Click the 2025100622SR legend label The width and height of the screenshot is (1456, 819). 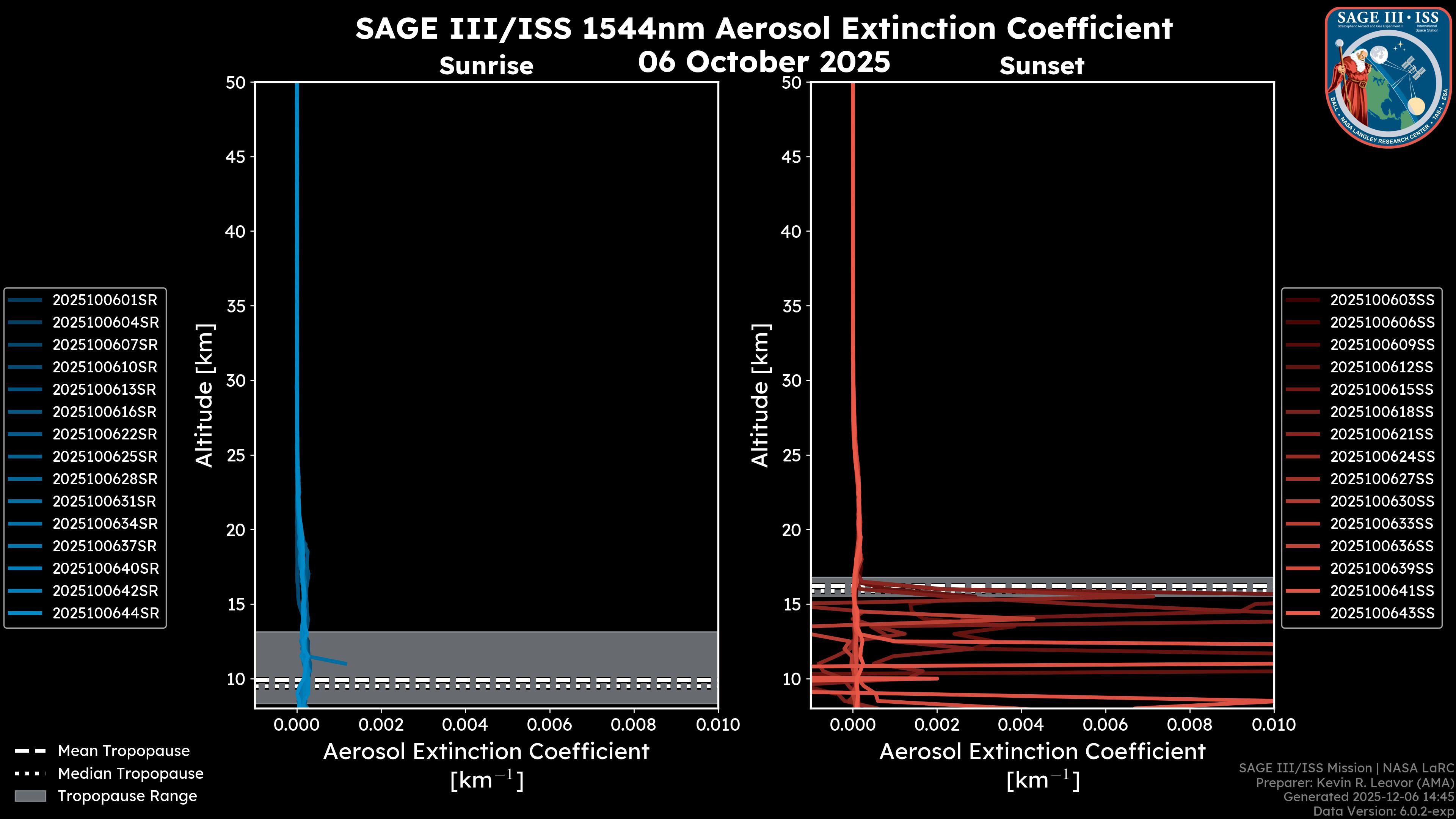[105, 434]
